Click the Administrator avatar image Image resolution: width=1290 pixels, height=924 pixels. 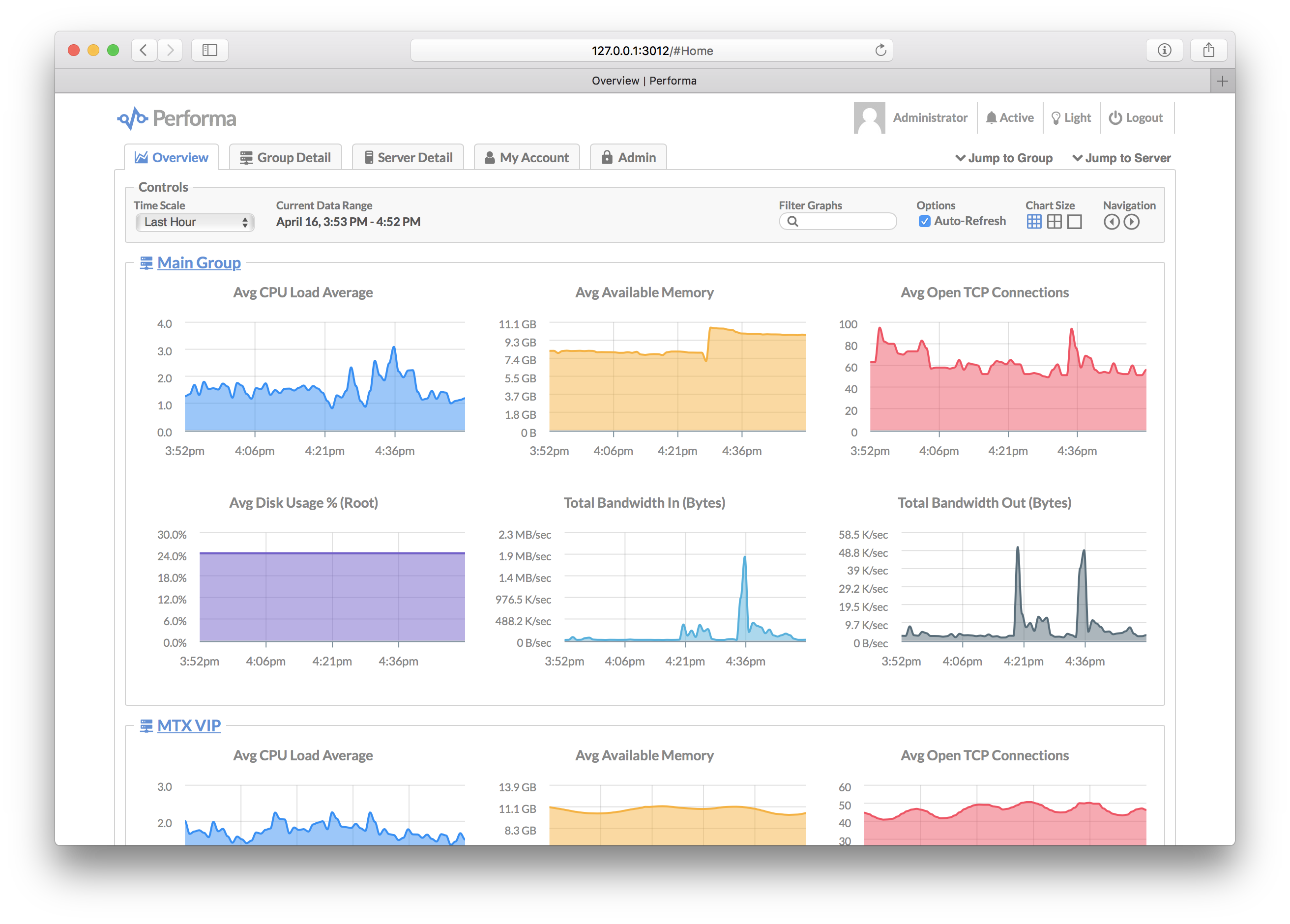coord(869,117)
